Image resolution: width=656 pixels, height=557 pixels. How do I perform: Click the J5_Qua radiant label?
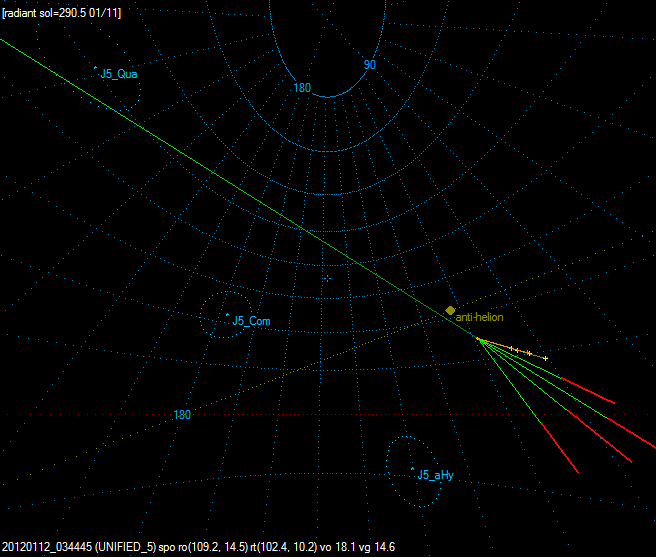pos(119,74)
